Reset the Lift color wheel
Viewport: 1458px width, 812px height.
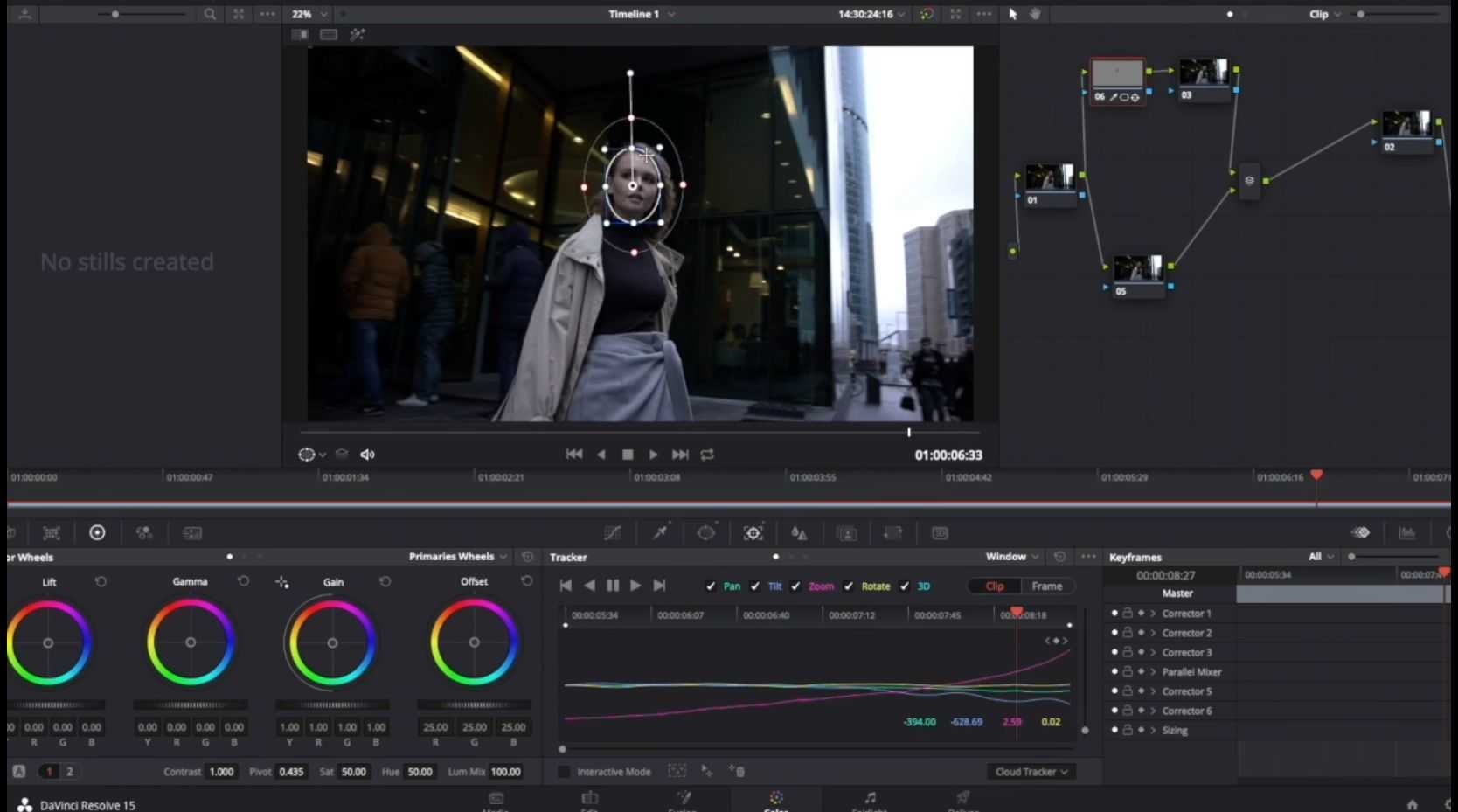pos(101,581)
